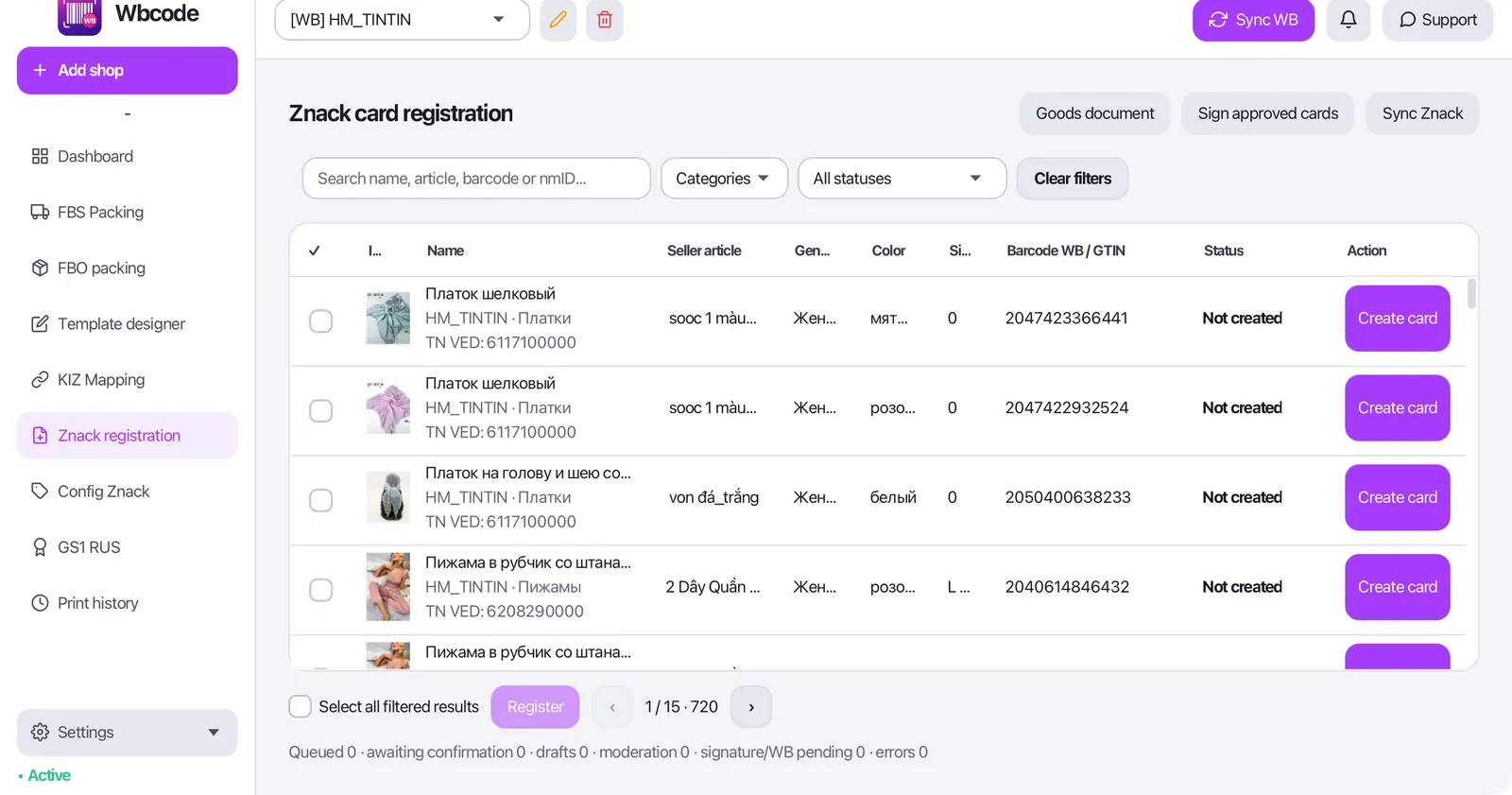Open Config Znack settings page
Viewport: 1512px width, 795px height.
tap(128, 491)
